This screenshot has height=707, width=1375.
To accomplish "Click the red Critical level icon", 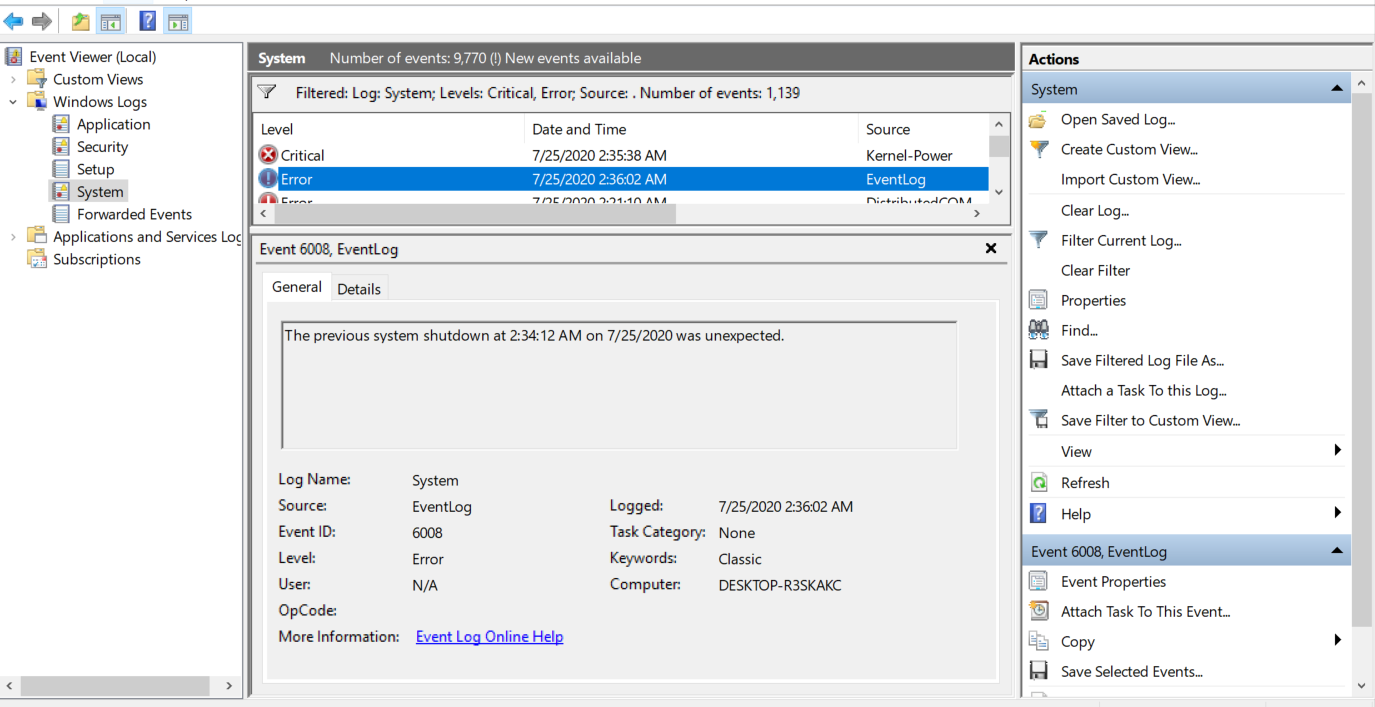I will (x=268, y=155).
